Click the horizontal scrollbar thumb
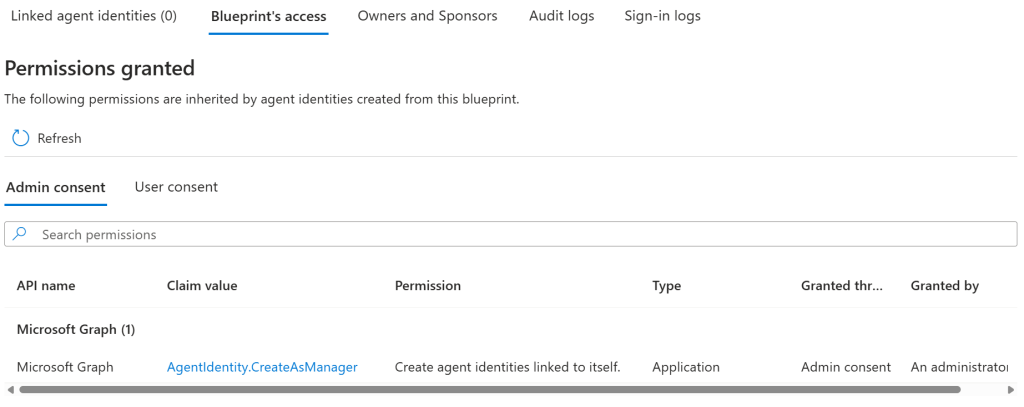 pyautogui.click(x=490, y=389)
